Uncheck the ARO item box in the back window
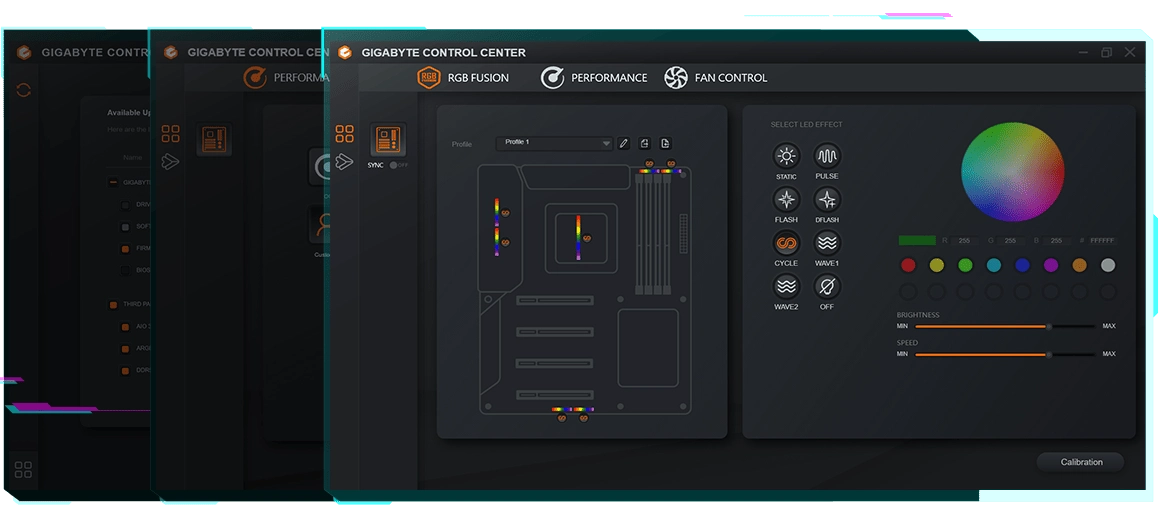 click(x=125, y=349)
